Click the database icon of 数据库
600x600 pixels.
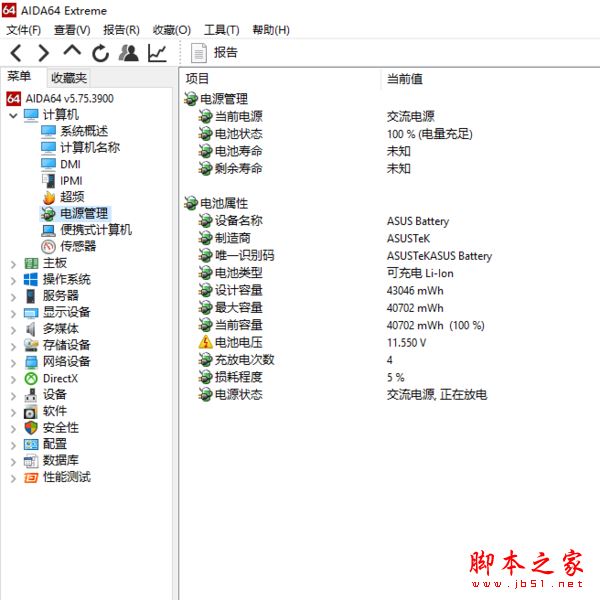click(x=31, y=461)
